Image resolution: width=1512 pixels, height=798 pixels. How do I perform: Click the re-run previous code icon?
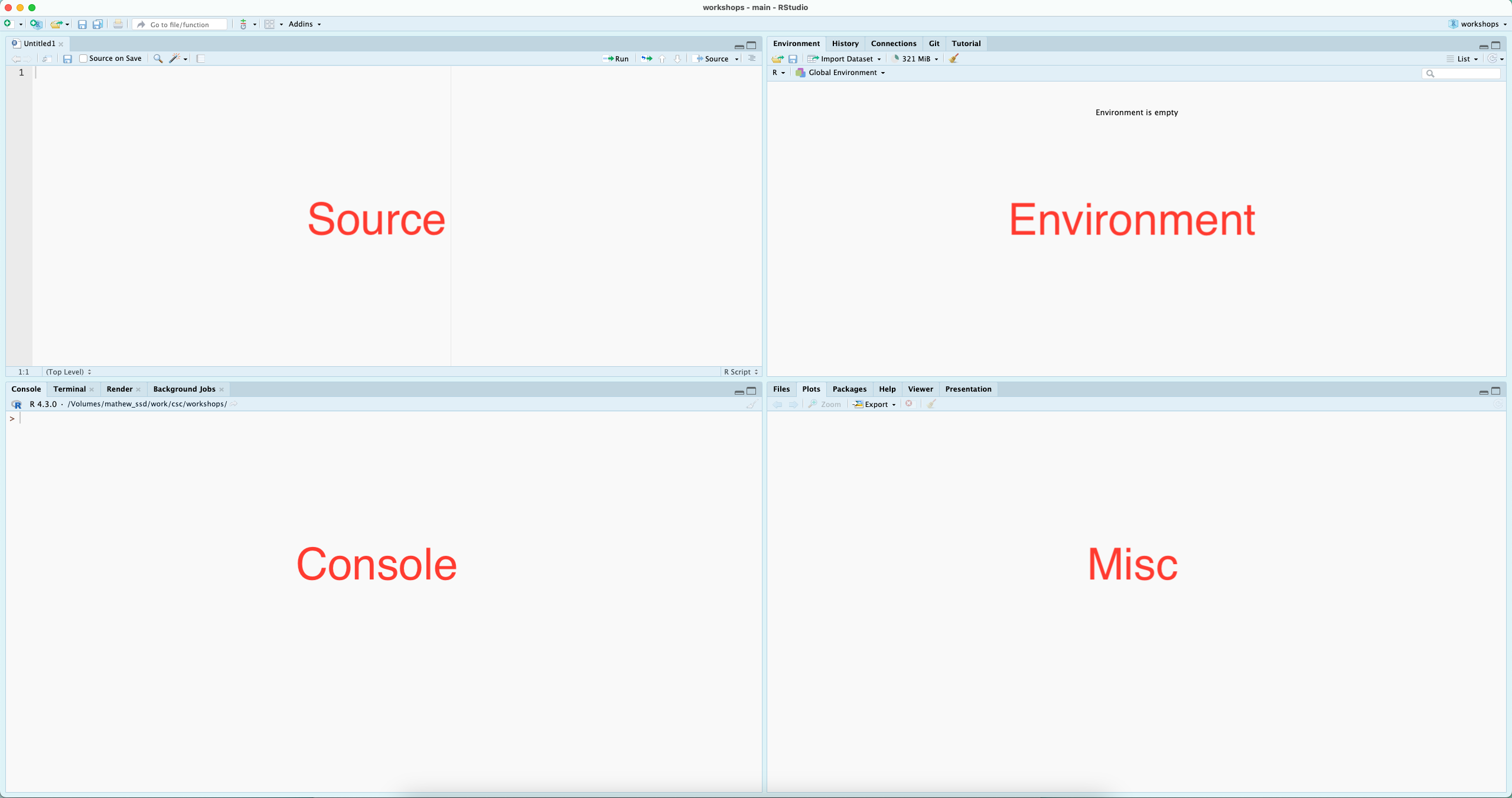coord(647,58)
